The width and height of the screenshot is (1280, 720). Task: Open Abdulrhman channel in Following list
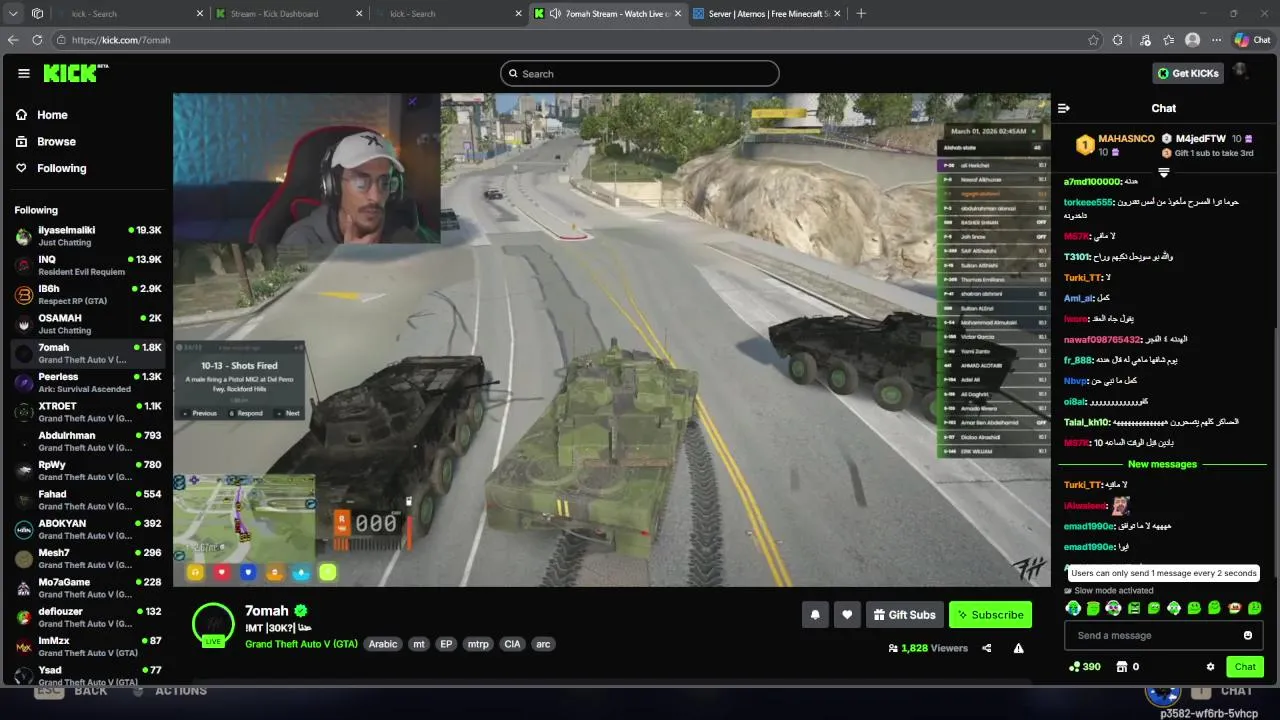tap(87, 441)
